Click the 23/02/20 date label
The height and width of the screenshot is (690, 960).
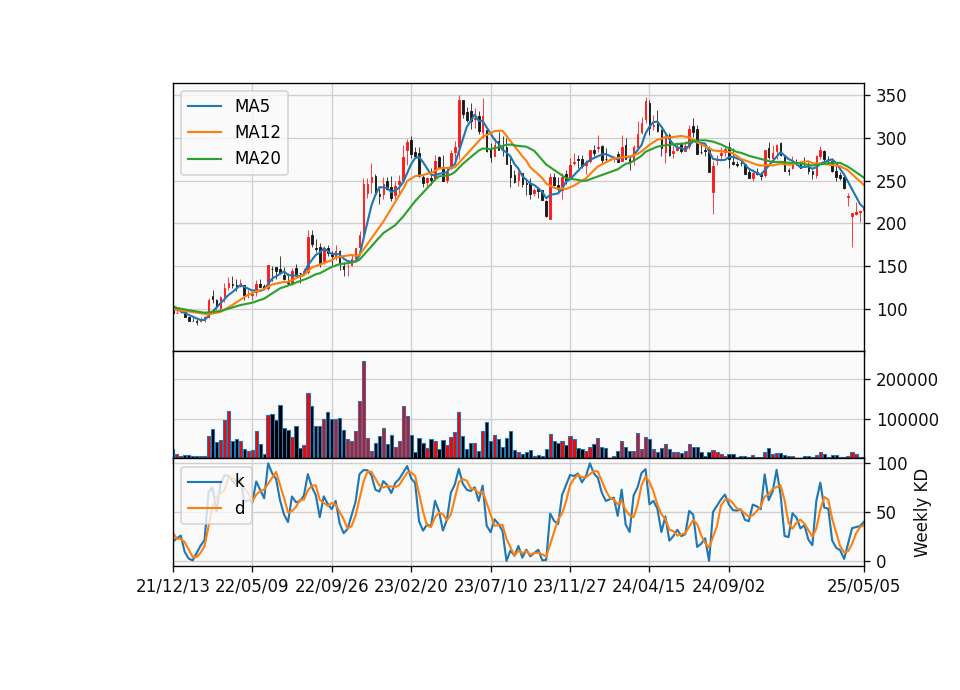tap(411, 587)
